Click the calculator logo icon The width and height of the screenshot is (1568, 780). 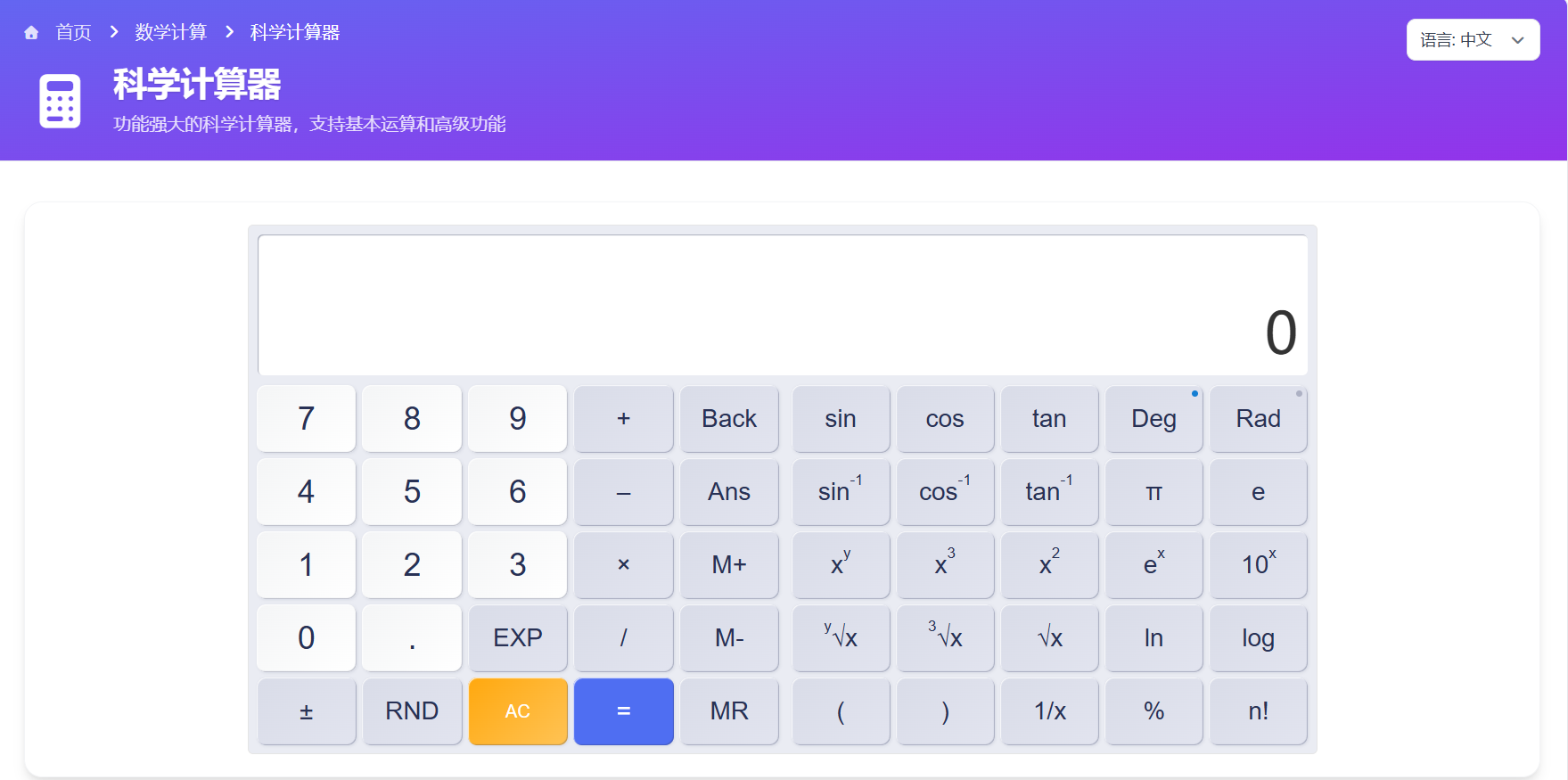(60, 101)
